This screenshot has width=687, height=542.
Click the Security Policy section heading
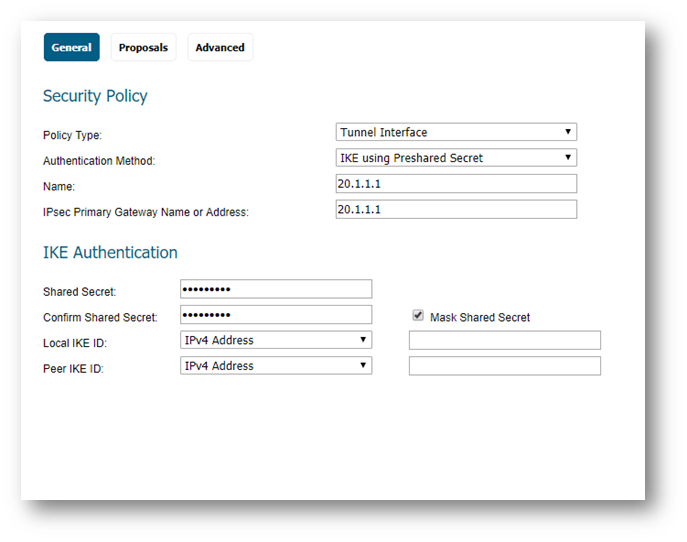(95, 97)
